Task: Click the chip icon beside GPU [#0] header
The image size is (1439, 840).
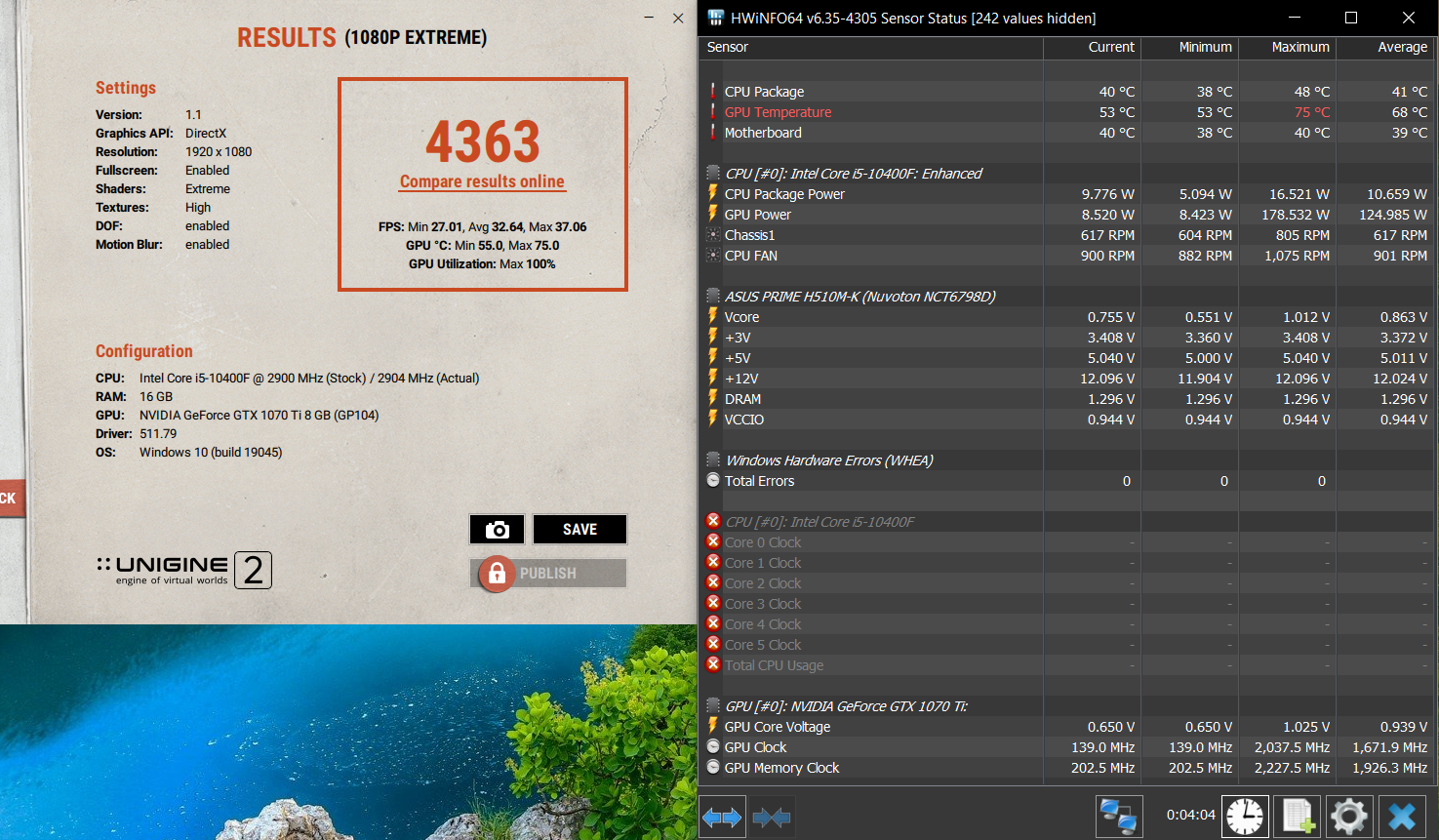Action: point(713,706)
